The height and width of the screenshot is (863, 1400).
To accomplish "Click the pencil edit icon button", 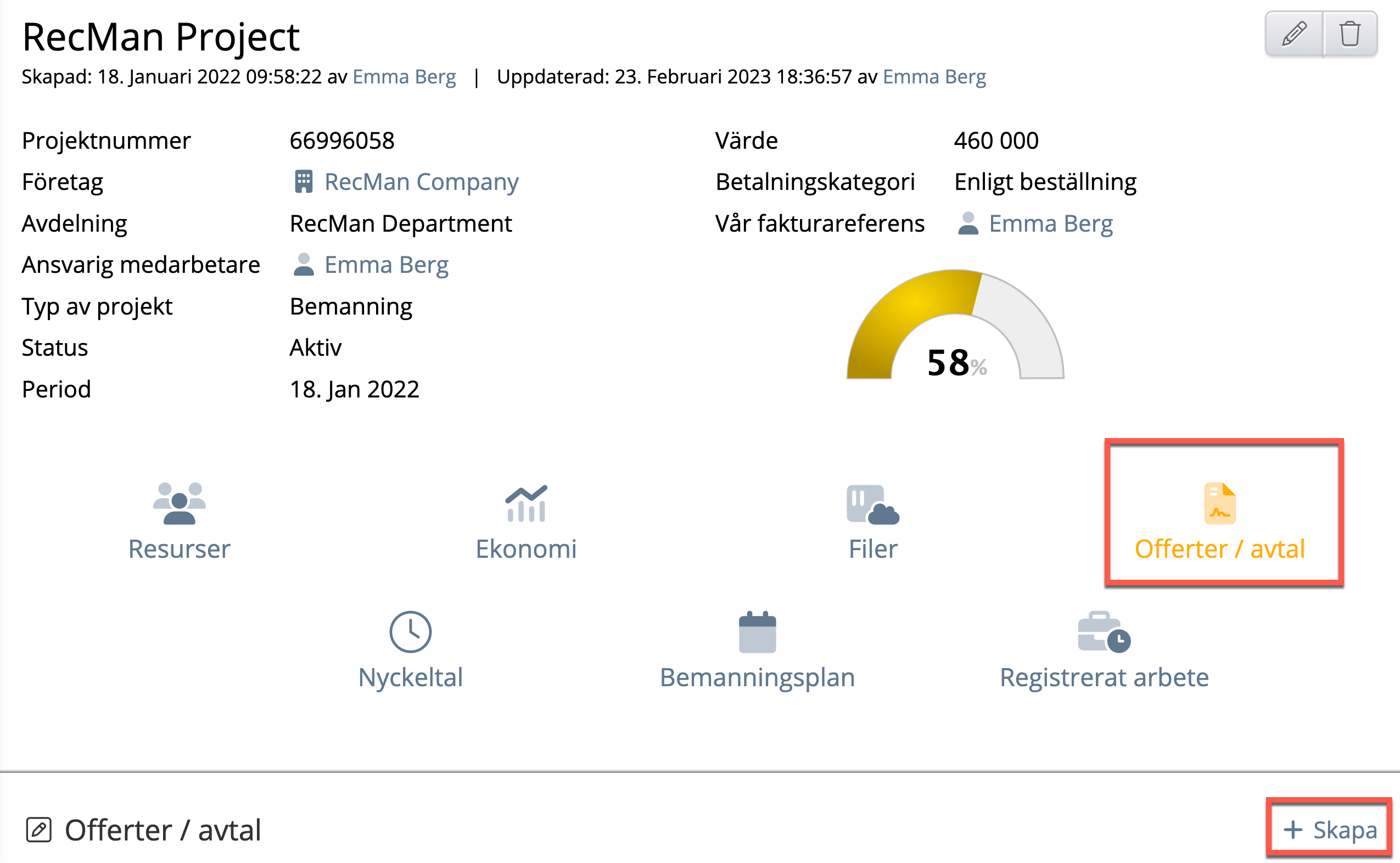I will tap(1294, 33).
